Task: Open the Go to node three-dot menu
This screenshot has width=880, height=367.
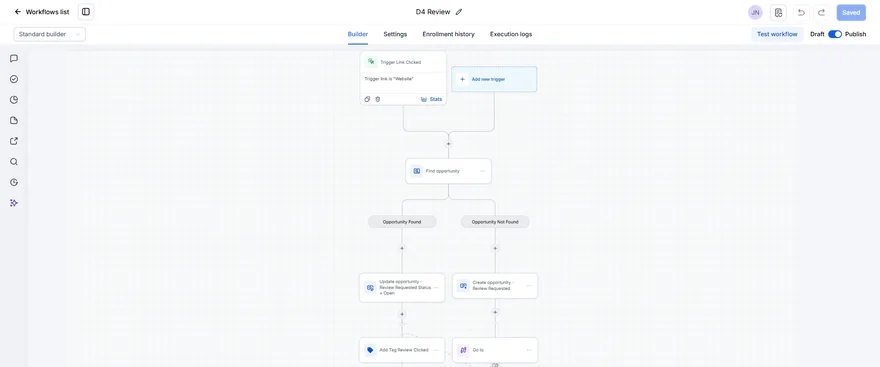Action: (529, 350)
